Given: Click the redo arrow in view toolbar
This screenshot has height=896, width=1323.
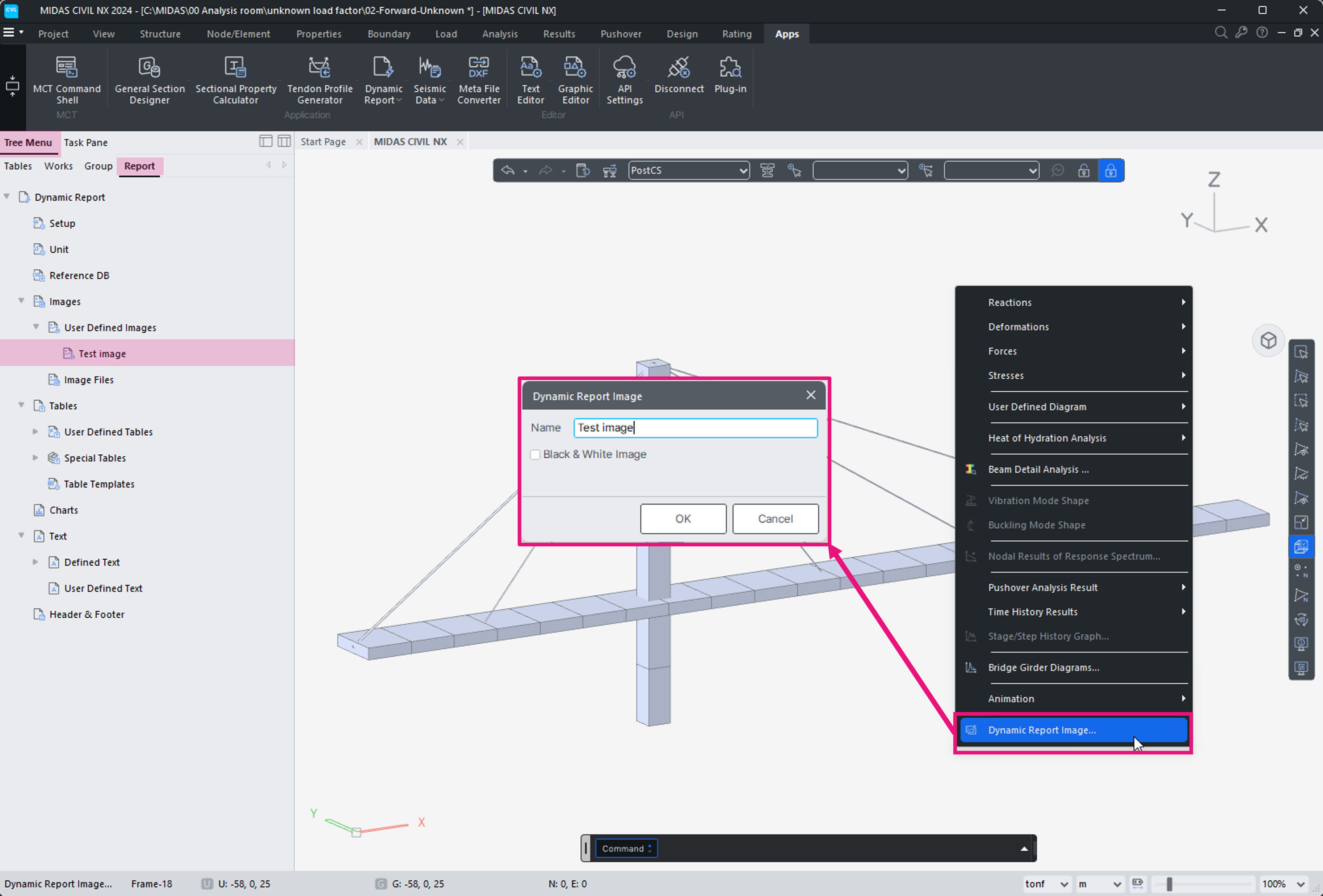Looking at the screenshot, I should tap(545, 170).
